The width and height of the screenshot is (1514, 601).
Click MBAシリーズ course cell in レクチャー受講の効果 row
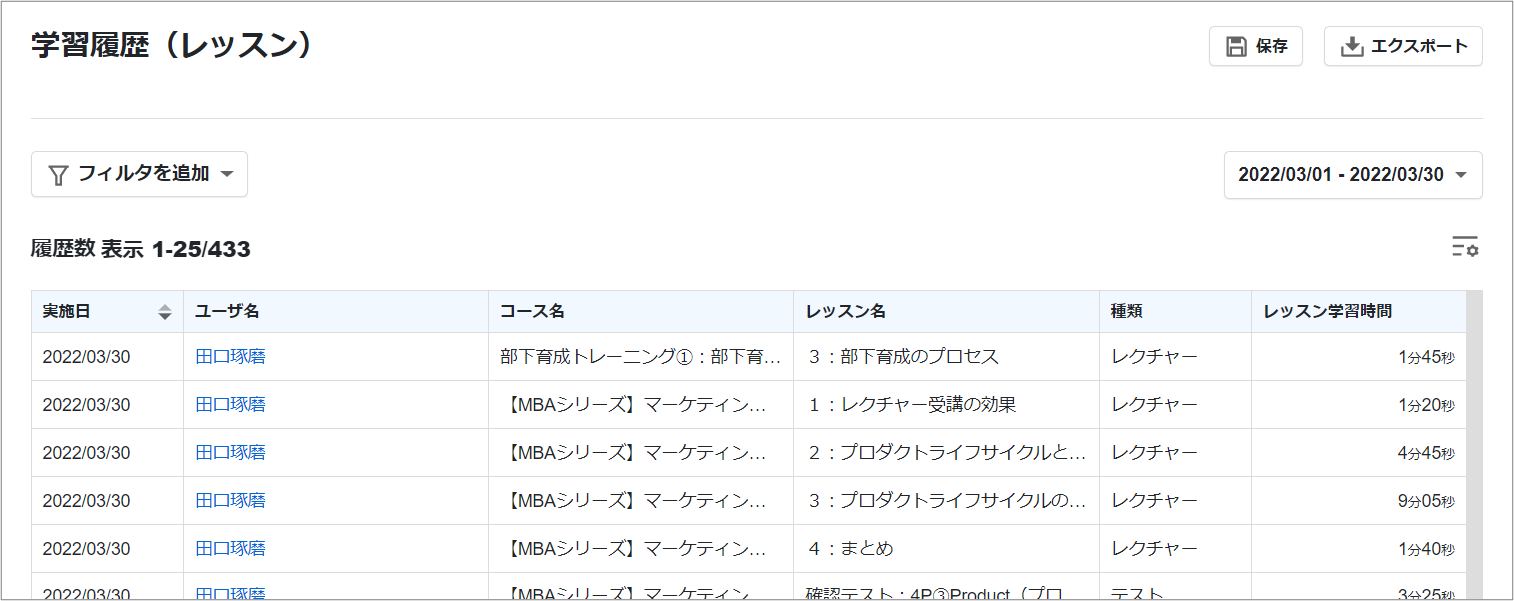point(641,405)
